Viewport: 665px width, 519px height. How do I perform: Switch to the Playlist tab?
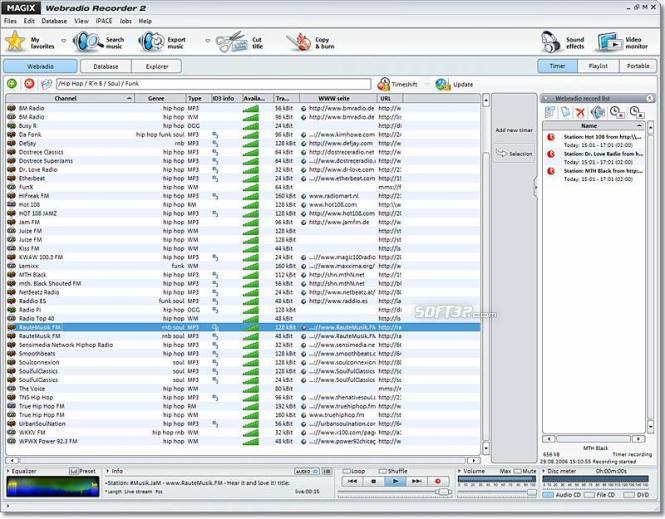click(598, 66)
